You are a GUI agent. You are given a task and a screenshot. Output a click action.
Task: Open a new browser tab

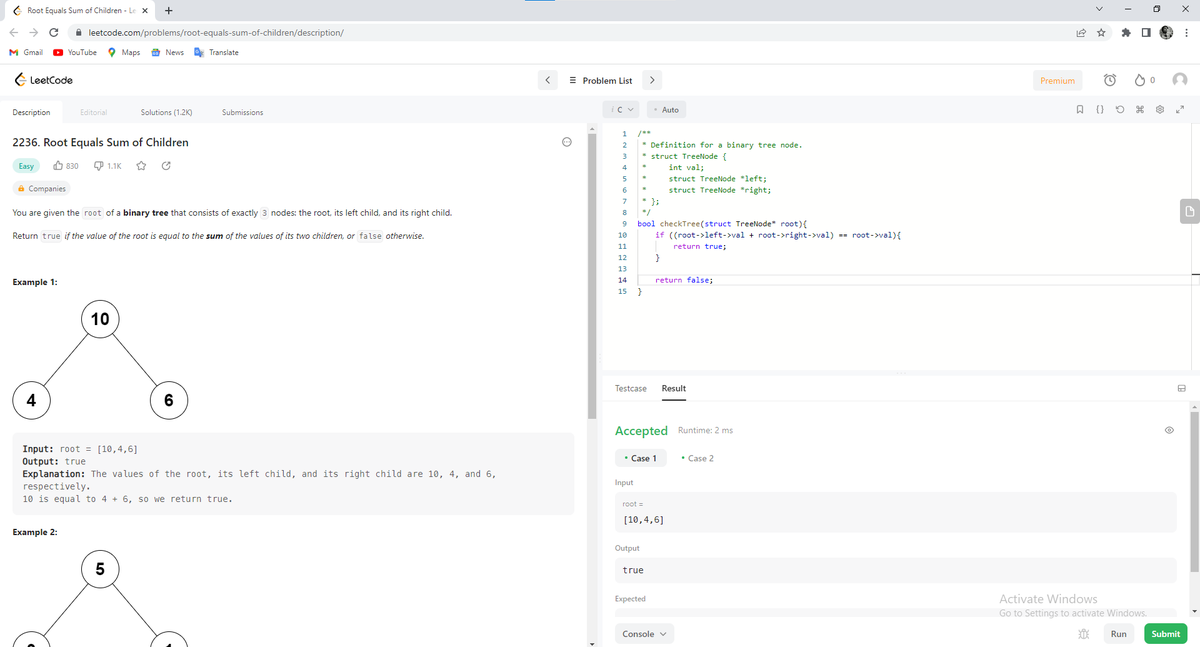168,11
